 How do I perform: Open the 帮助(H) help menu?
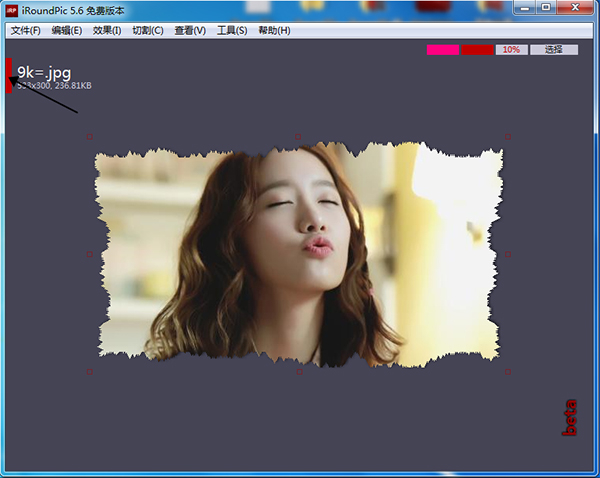point(274,31)
